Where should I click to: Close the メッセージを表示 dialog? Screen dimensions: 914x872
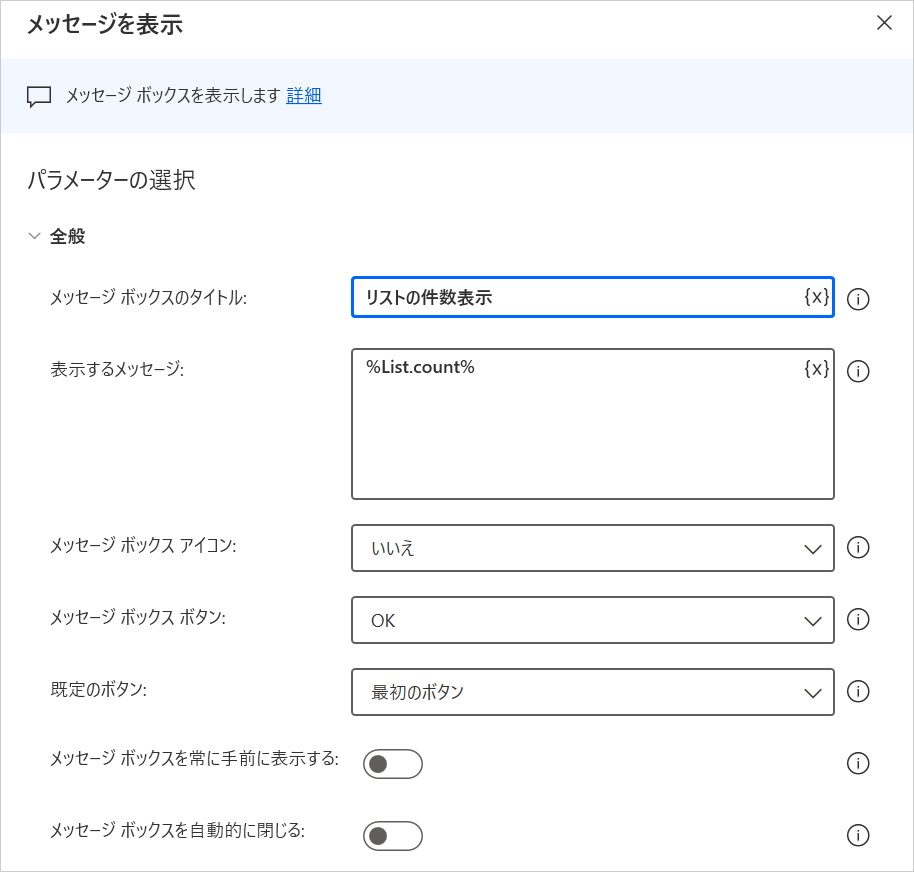coord(884,23)
